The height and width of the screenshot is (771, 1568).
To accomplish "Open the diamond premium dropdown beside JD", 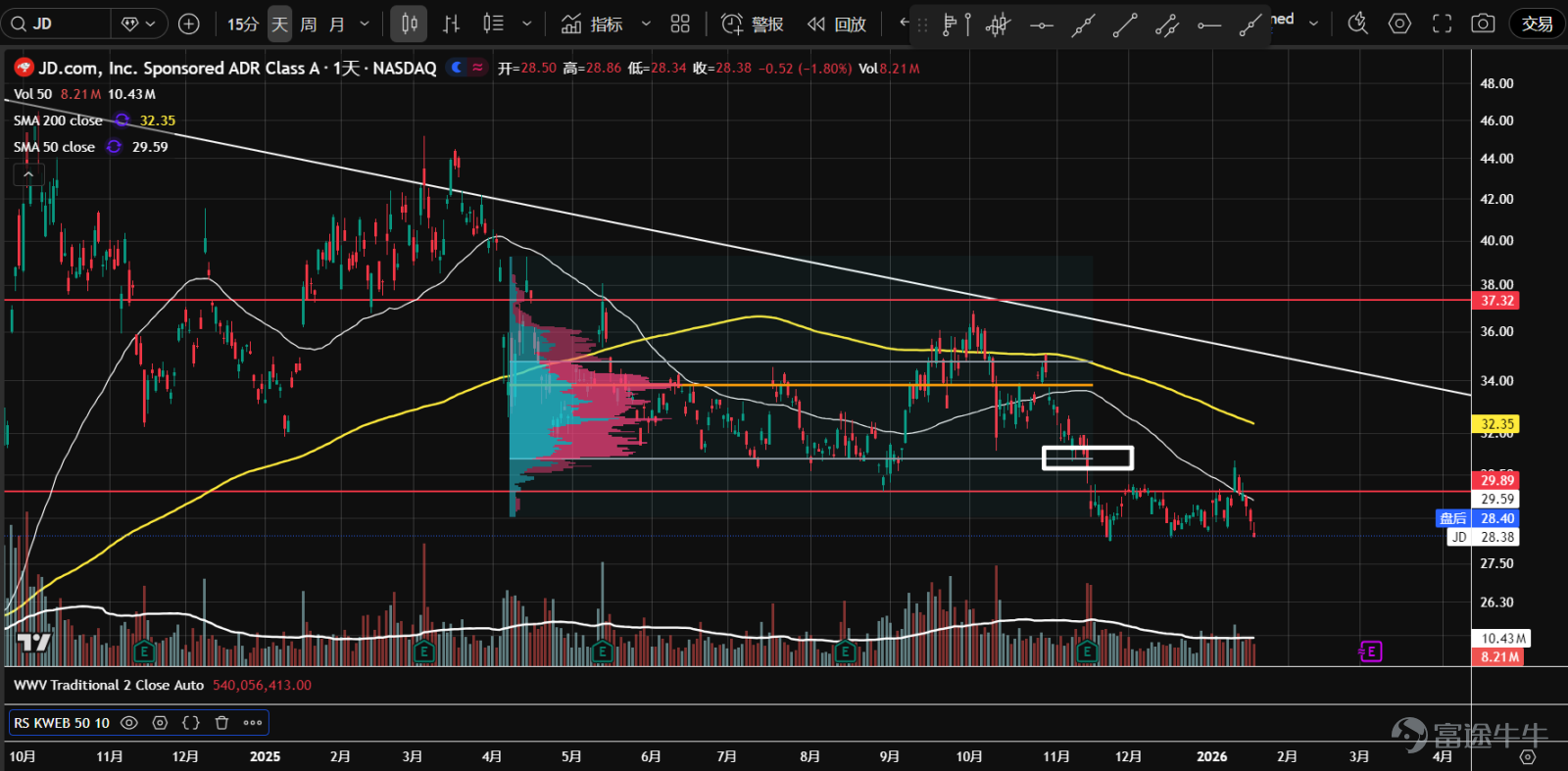I will (x=138, y=24).
